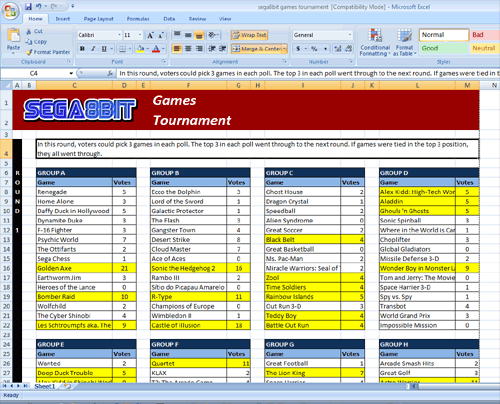Open the Conditional Formatting menu
500x404 pixels.
tap(375, 43)
